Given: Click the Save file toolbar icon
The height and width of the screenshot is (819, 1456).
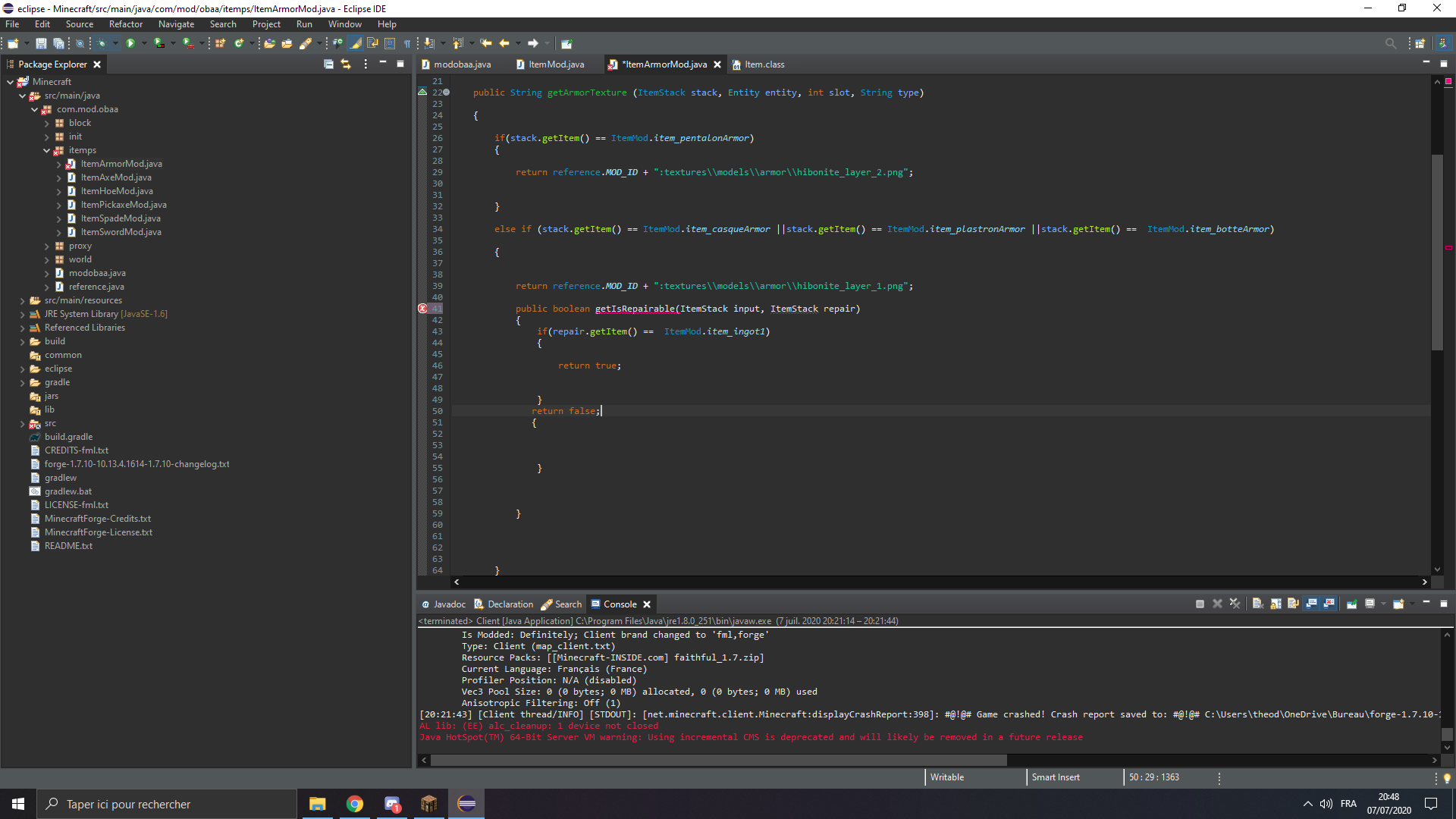Looking at the screenshot, I should point(41,43).
